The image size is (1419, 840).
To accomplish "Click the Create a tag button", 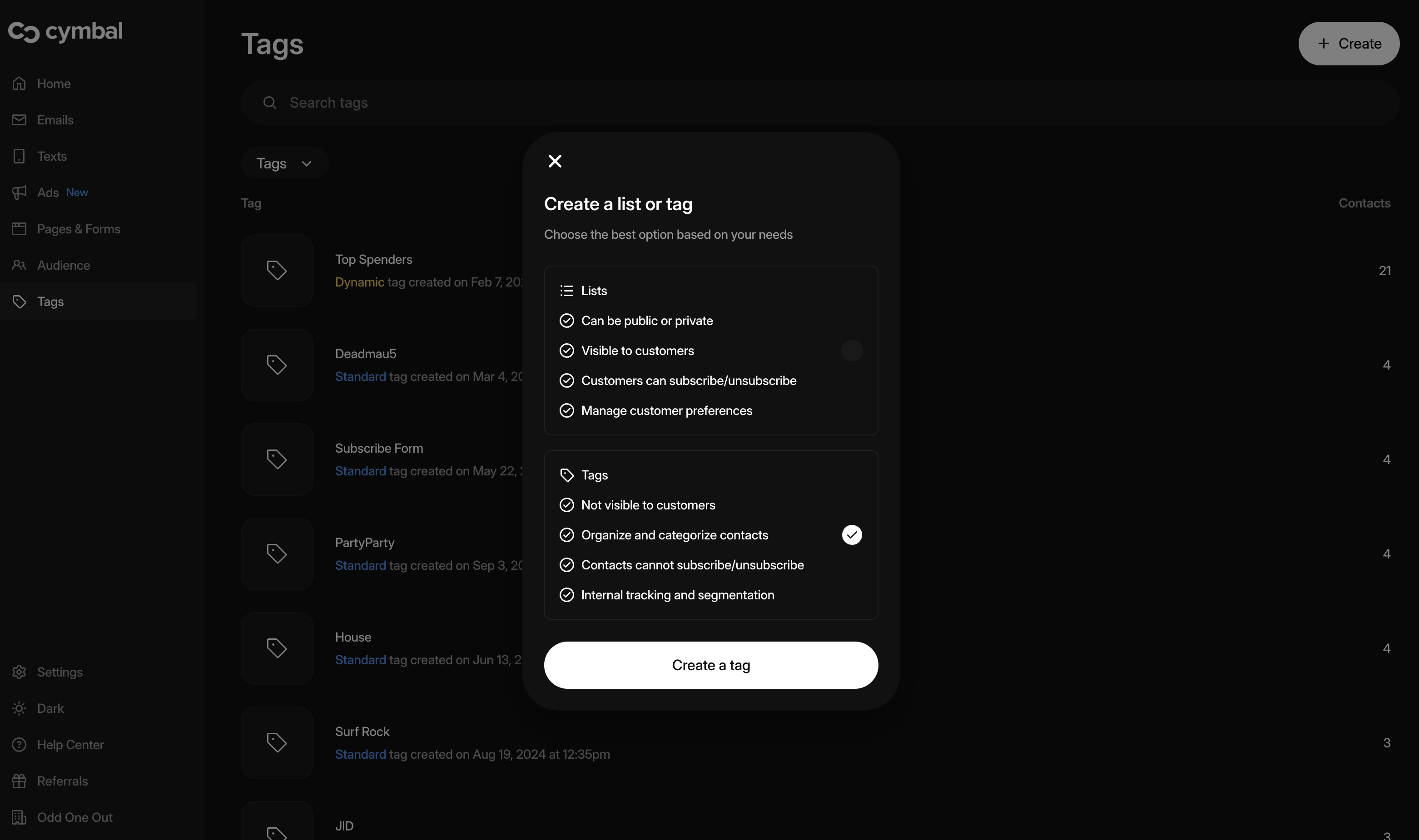I will (x=710, y=665).
